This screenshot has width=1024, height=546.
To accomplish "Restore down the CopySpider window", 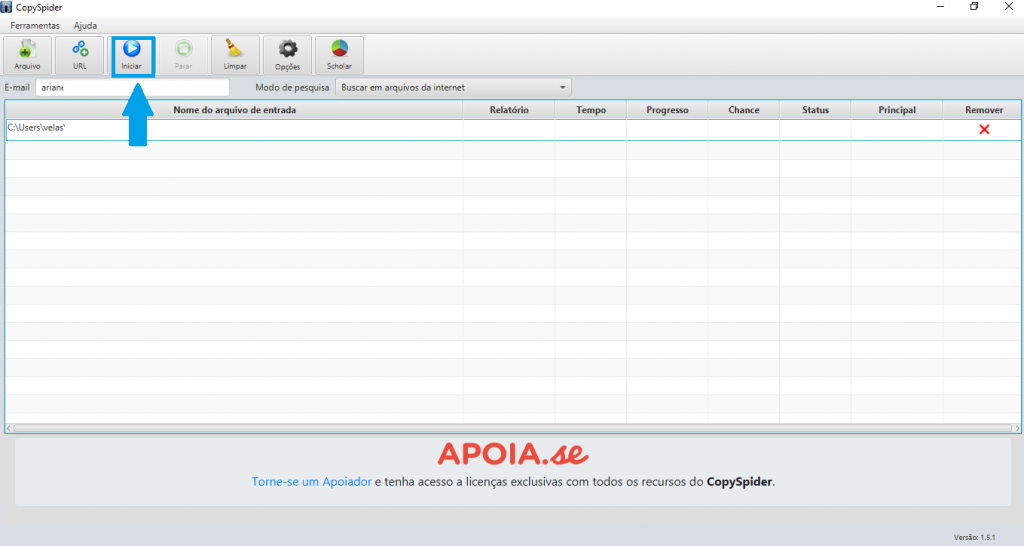I will pyautogui.click(x=974, y=7).
